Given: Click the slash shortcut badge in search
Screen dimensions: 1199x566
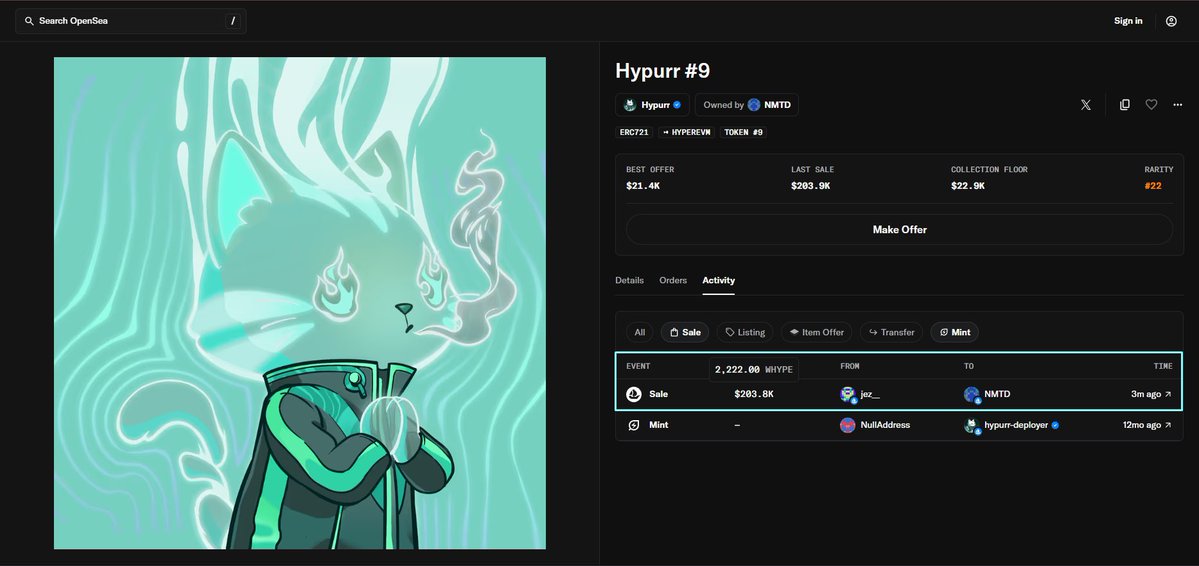Looking at the screenshot, I should pyautogui.click(x=233, y=21).
